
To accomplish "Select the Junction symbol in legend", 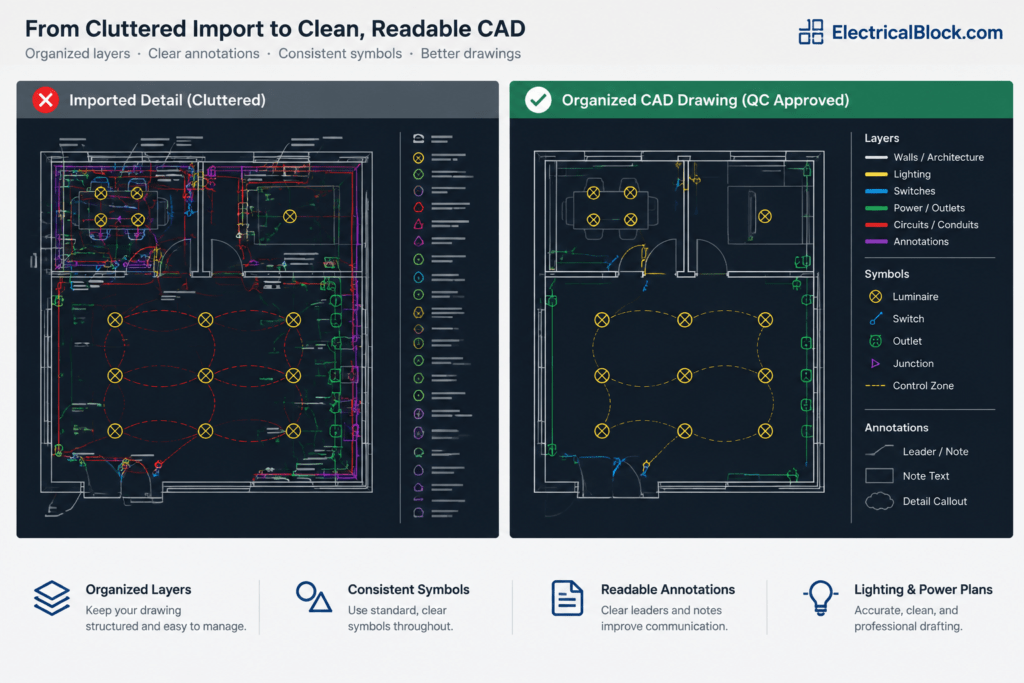I will 876,363.
